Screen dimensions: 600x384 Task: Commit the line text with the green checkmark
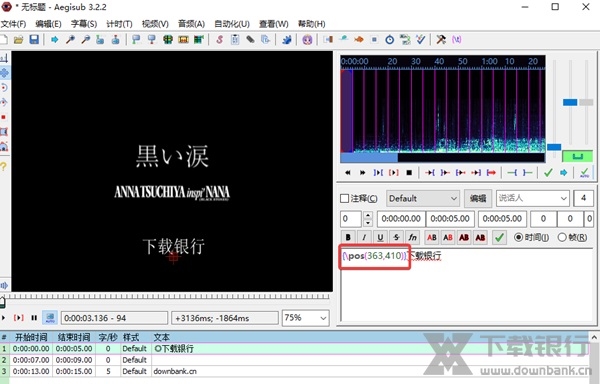499,238
